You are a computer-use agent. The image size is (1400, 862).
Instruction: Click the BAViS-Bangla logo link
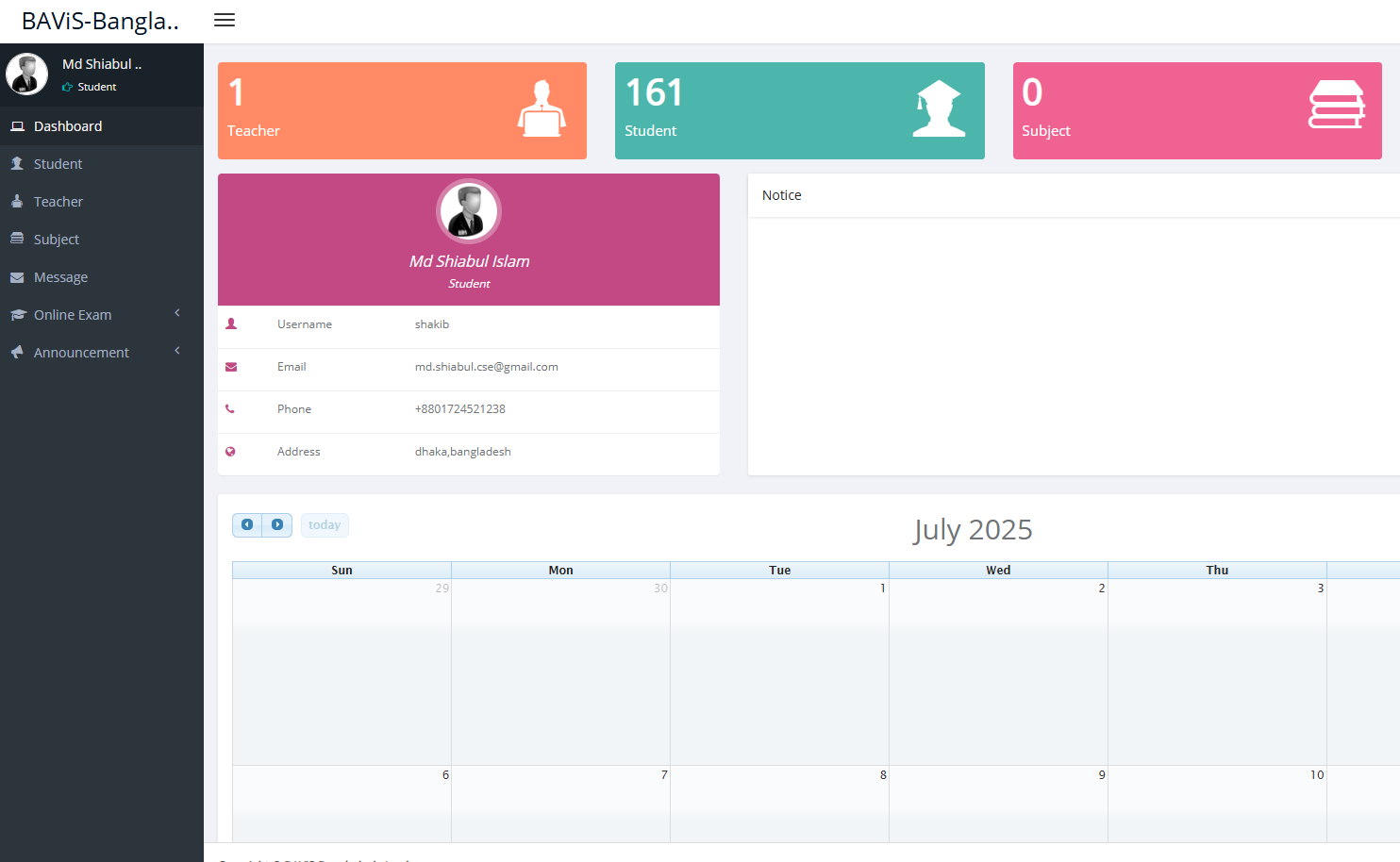click(100, 22)
